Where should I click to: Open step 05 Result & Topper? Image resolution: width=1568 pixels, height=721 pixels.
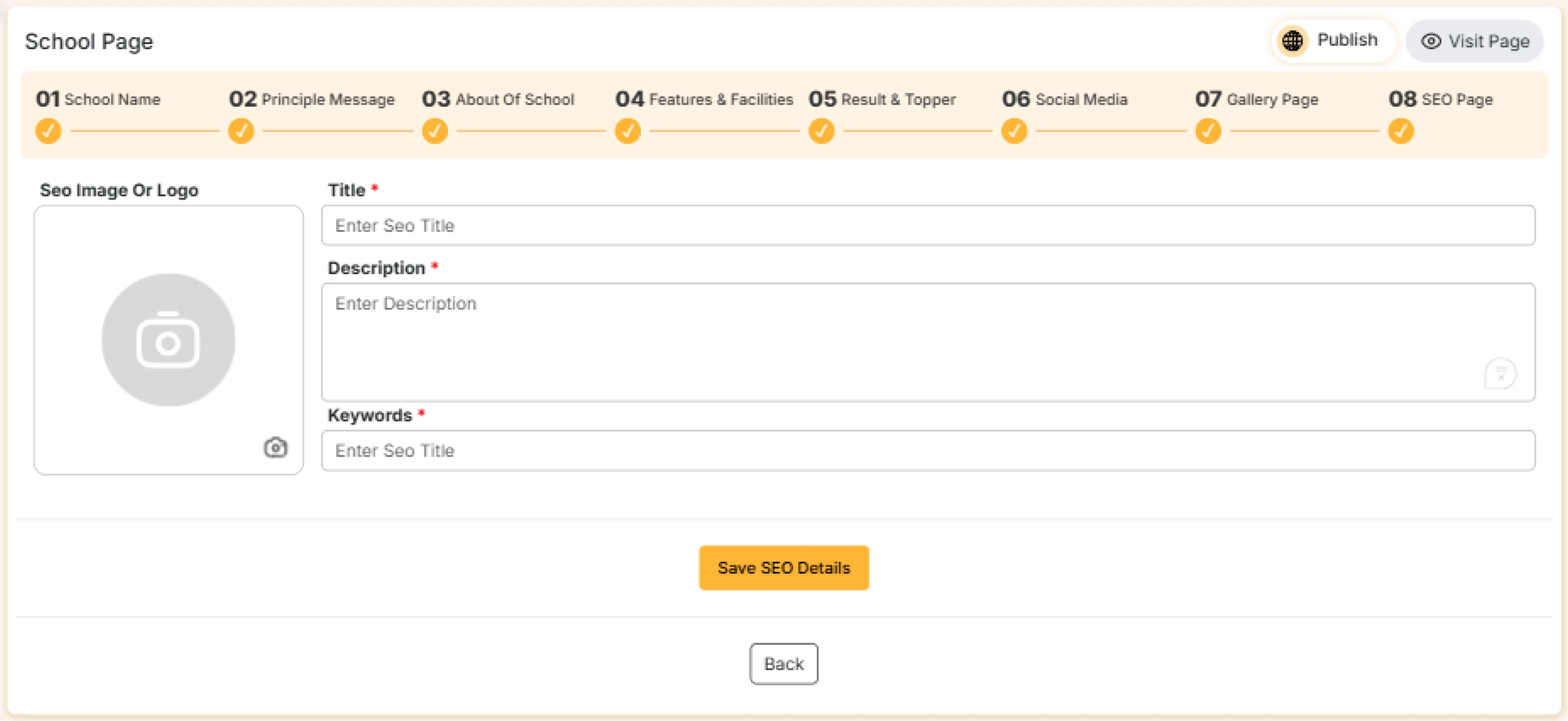pos(882,99)
